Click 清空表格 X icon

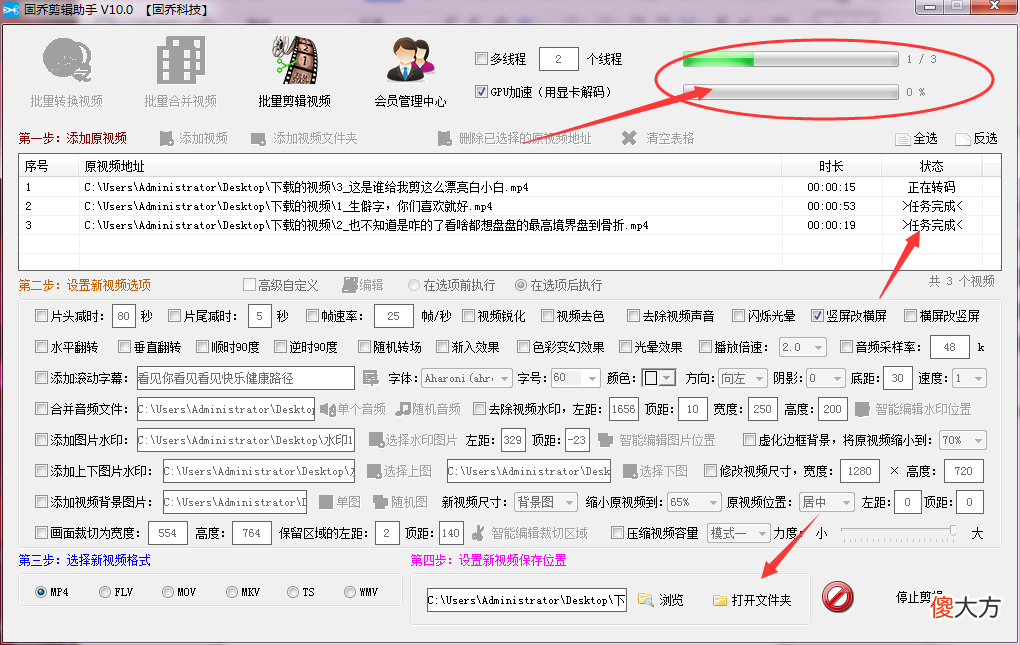(x=628, y=138)
